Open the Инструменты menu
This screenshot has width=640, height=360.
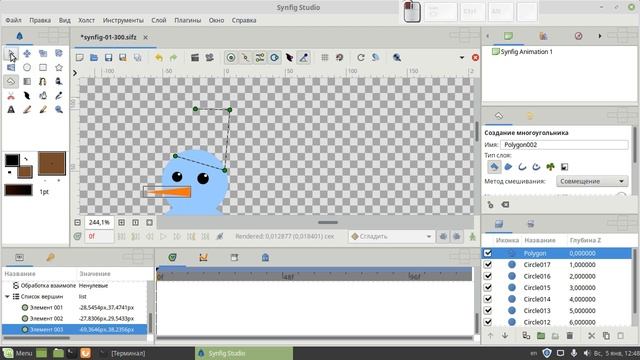[123, 20]
